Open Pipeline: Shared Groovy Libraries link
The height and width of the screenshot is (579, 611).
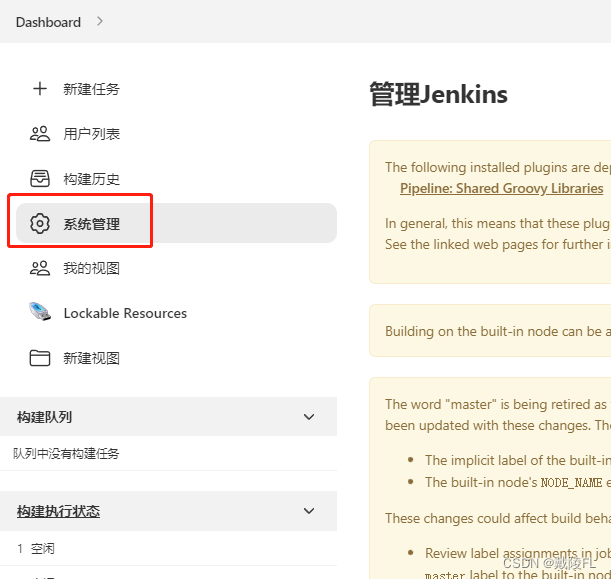pos(502,189)
